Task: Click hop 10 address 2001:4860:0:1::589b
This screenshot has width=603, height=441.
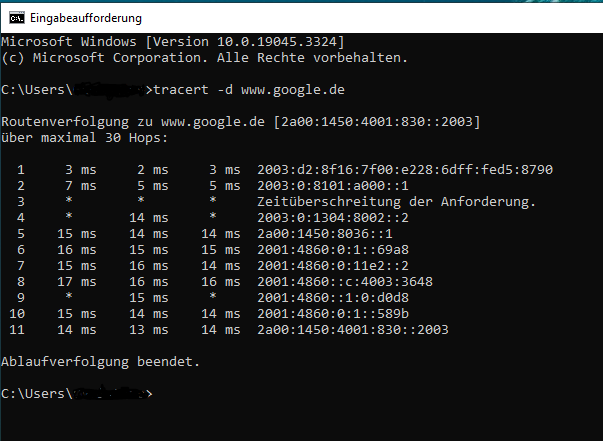Action: coord(333,314)
